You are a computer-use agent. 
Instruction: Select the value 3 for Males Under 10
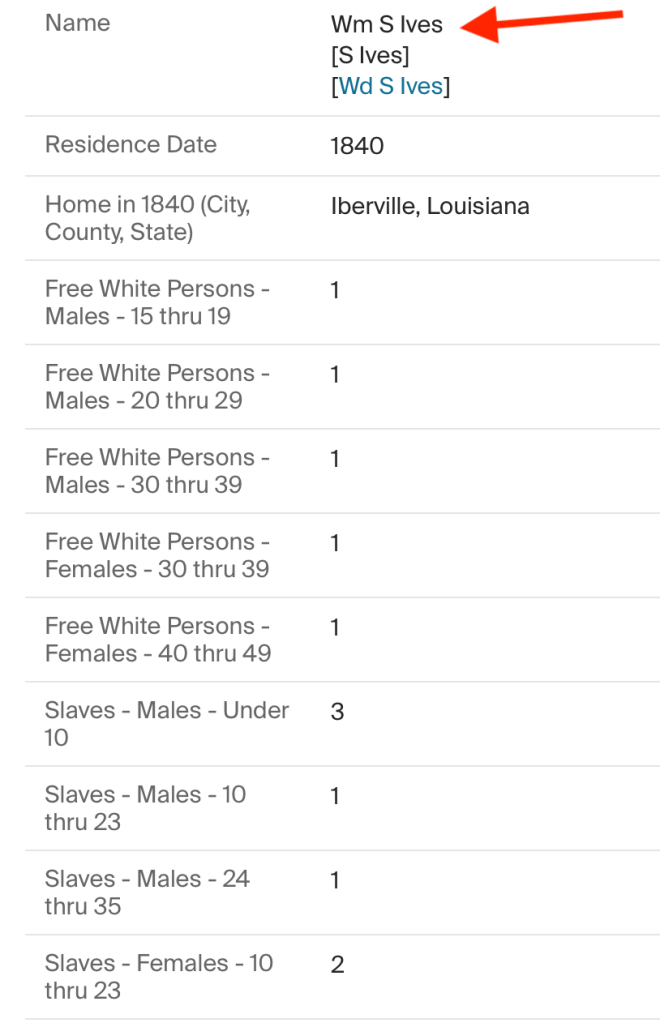(x=337, y=712)
